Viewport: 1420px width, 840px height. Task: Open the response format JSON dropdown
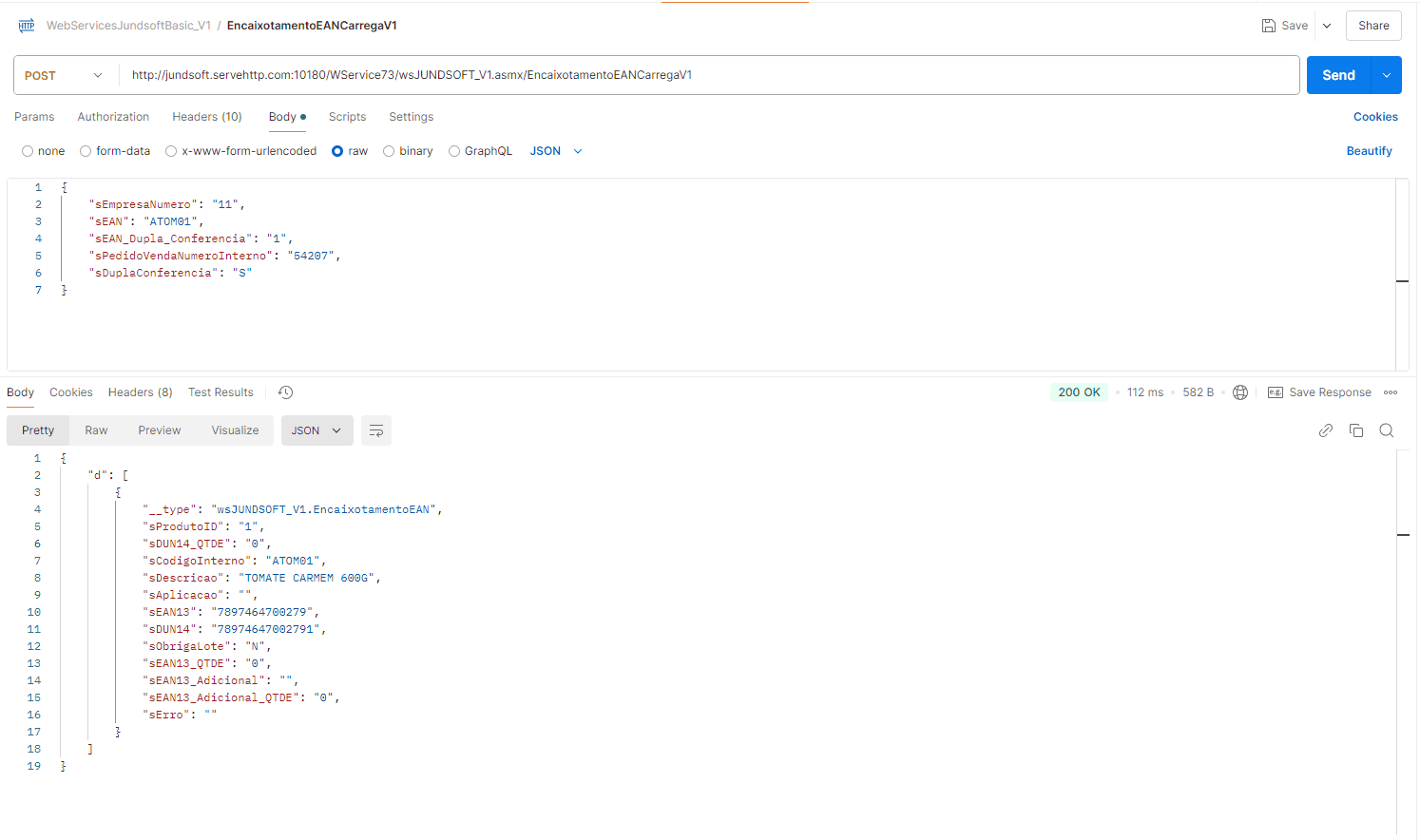pyautogui.click(x=317, y=430)
